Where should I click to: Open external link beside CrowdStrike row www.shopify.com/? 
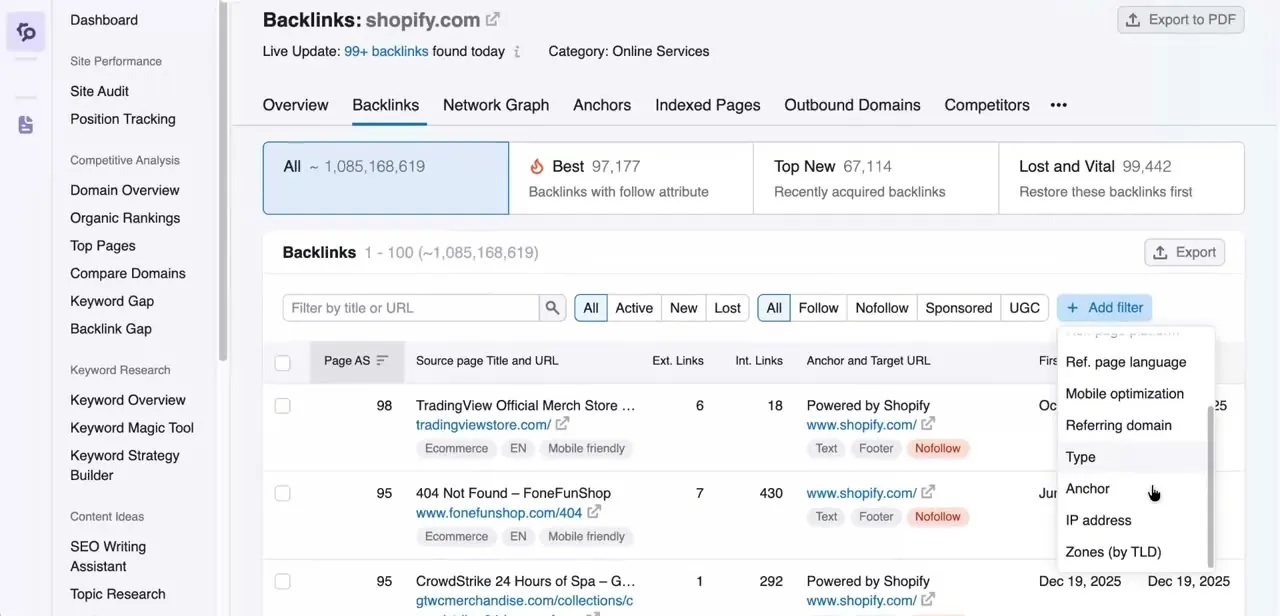[x=928, y=600]
